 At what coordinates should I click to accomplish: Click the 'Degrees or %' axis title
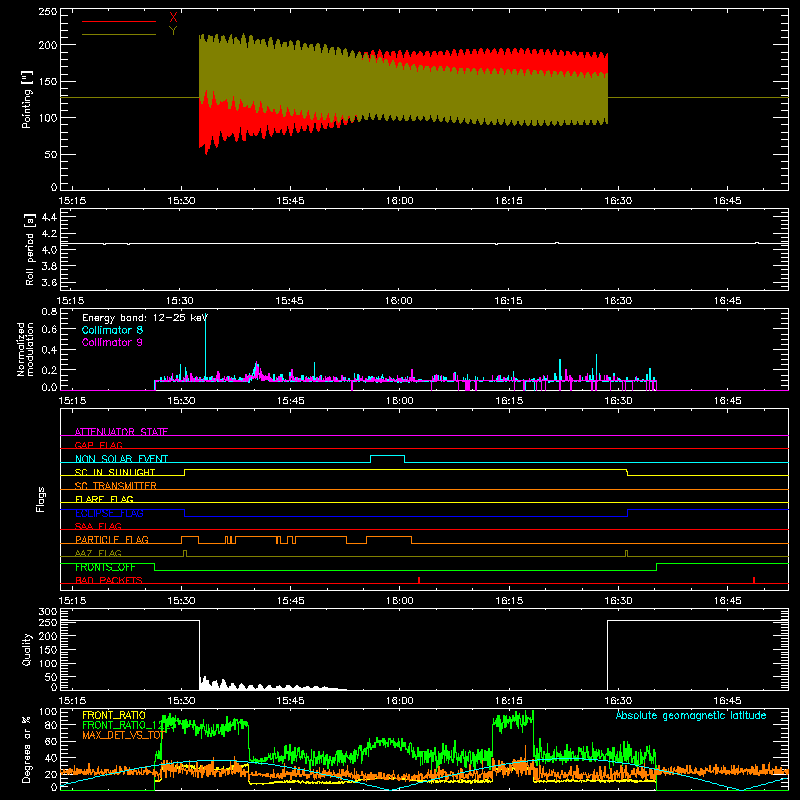[27, 749]
